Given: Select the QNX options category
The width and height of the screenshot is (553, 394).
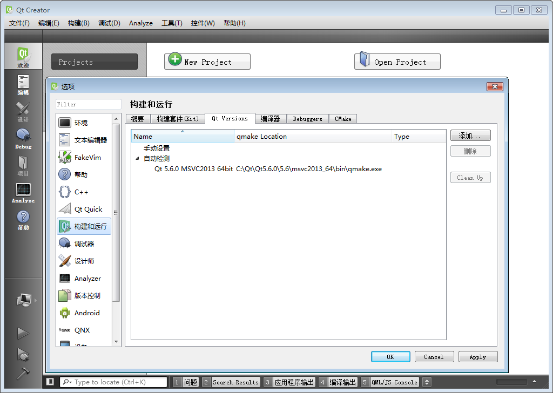Looking at the screenshot, I should (84, 330).
